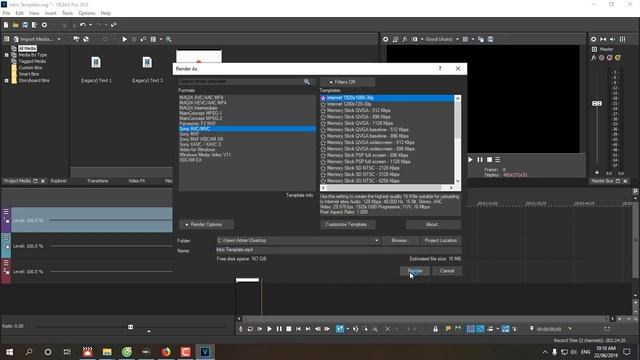
Task: Toggle Automatic Crossfades icon
Action: click(480, 329)
